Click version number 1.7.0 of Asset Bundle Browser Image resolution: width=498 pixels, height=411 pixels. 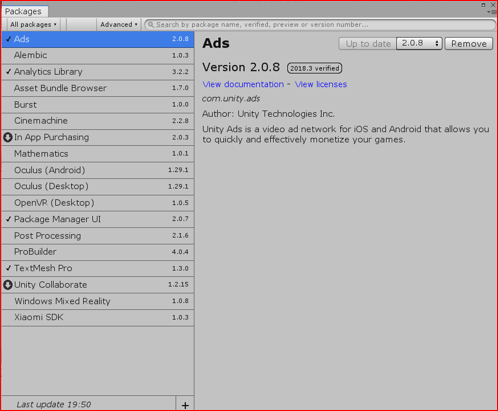click(180, 88)
